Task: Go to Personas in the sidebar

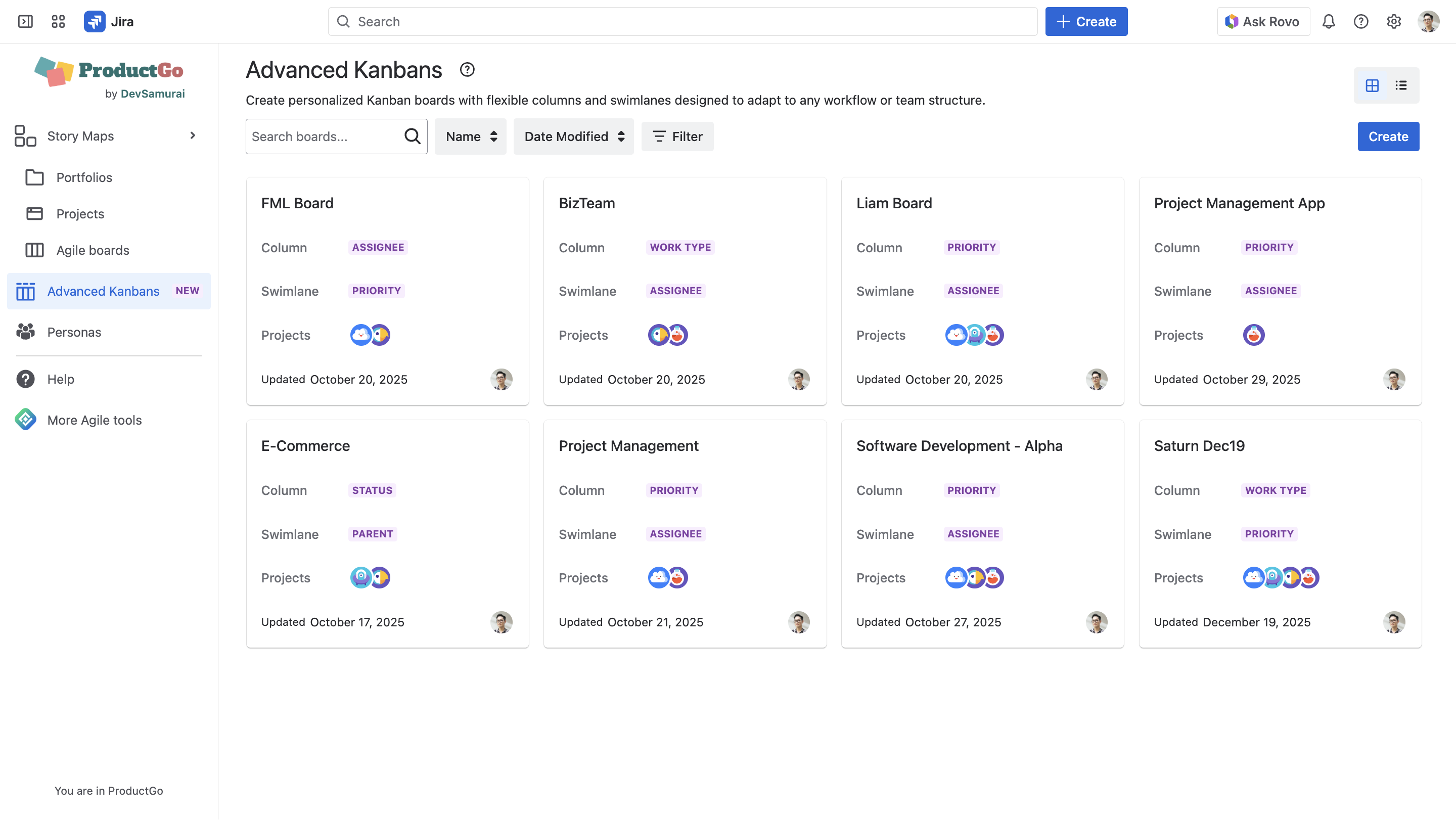Action: point(74,332)
